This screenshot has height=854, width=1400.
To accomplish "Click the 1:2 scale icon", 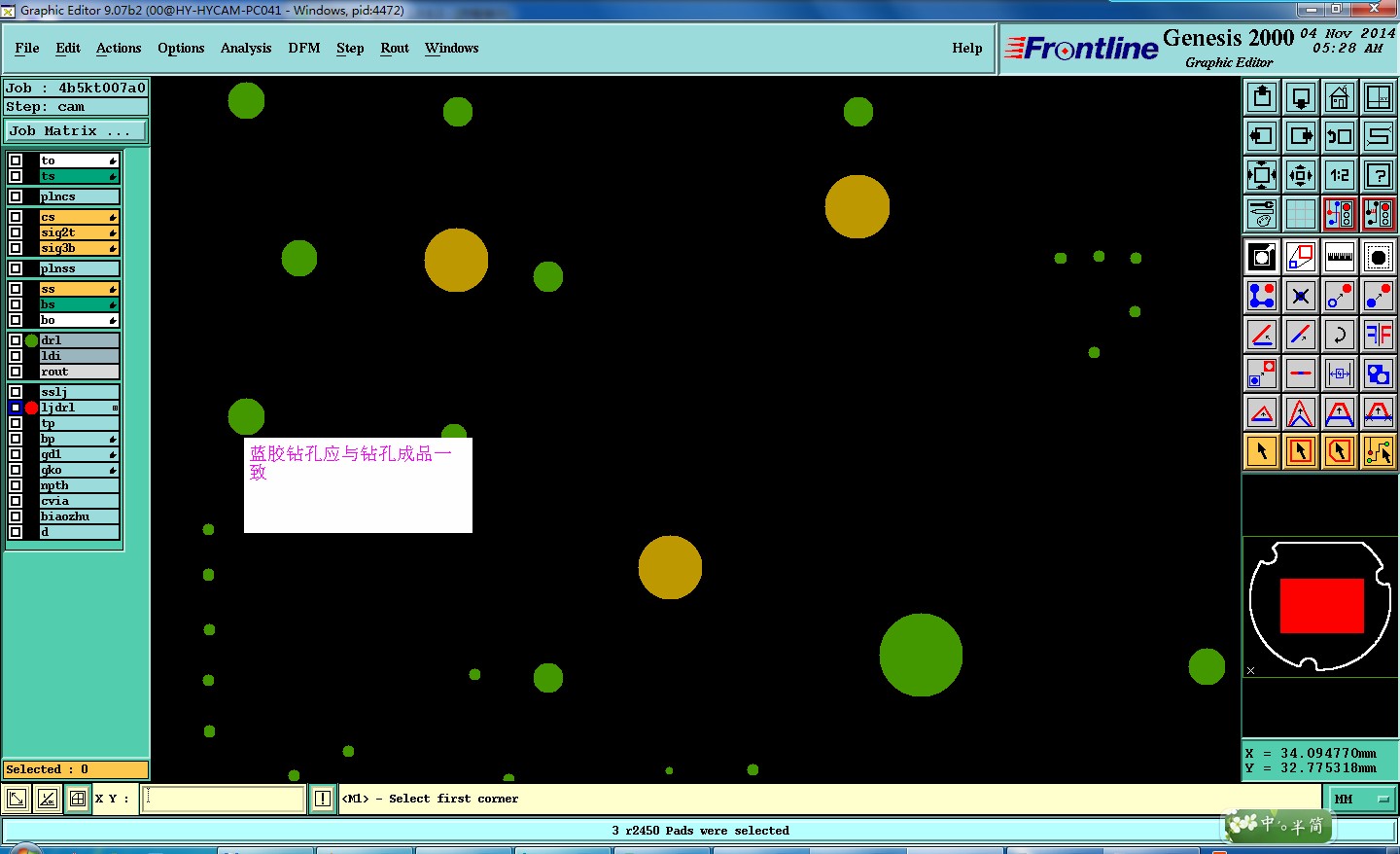I will click(1340, 175).
